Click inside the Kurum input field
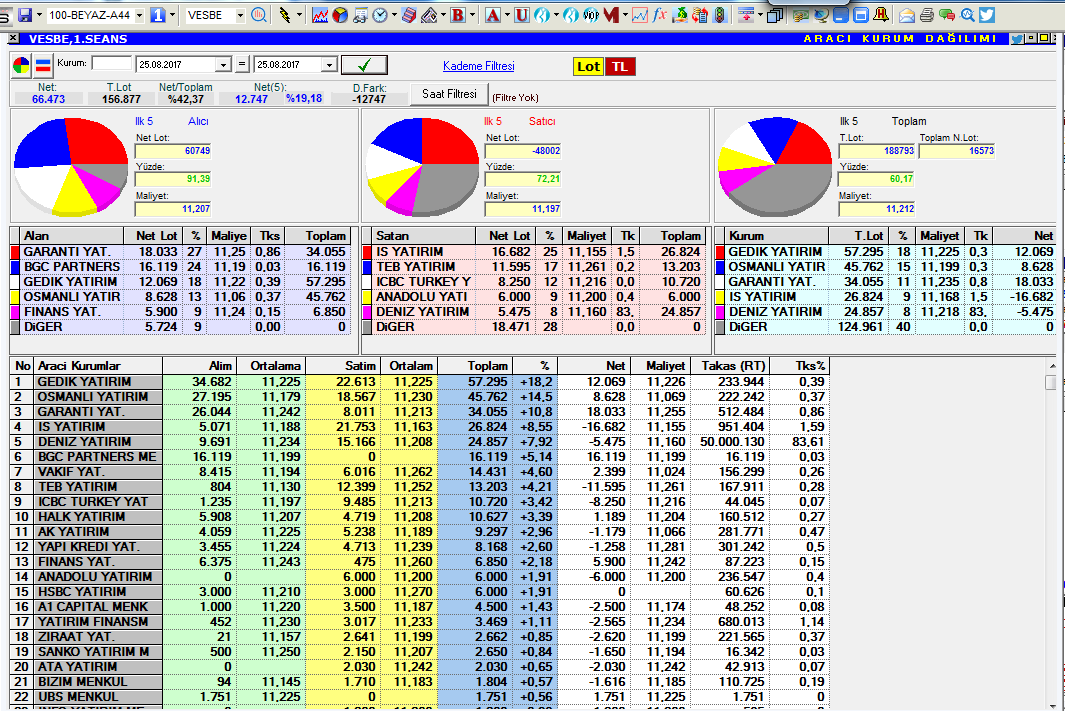 [x=111, y=63]
